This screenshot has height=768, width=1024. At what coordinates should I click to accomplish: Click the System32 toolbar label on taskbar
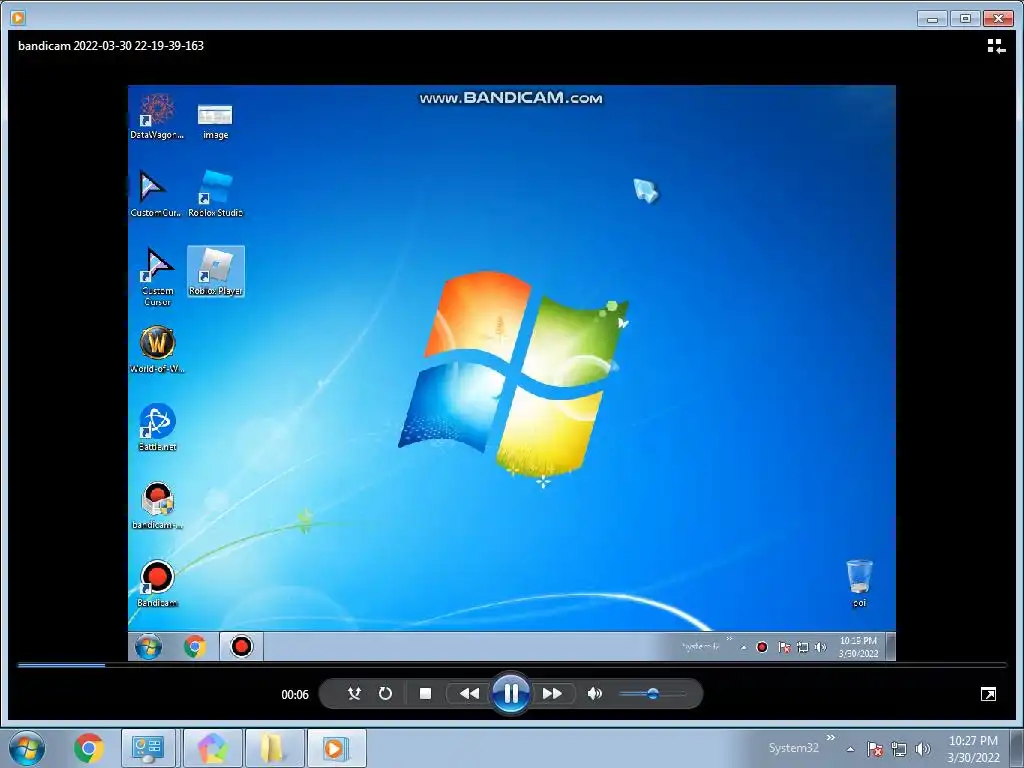[793, 748]
